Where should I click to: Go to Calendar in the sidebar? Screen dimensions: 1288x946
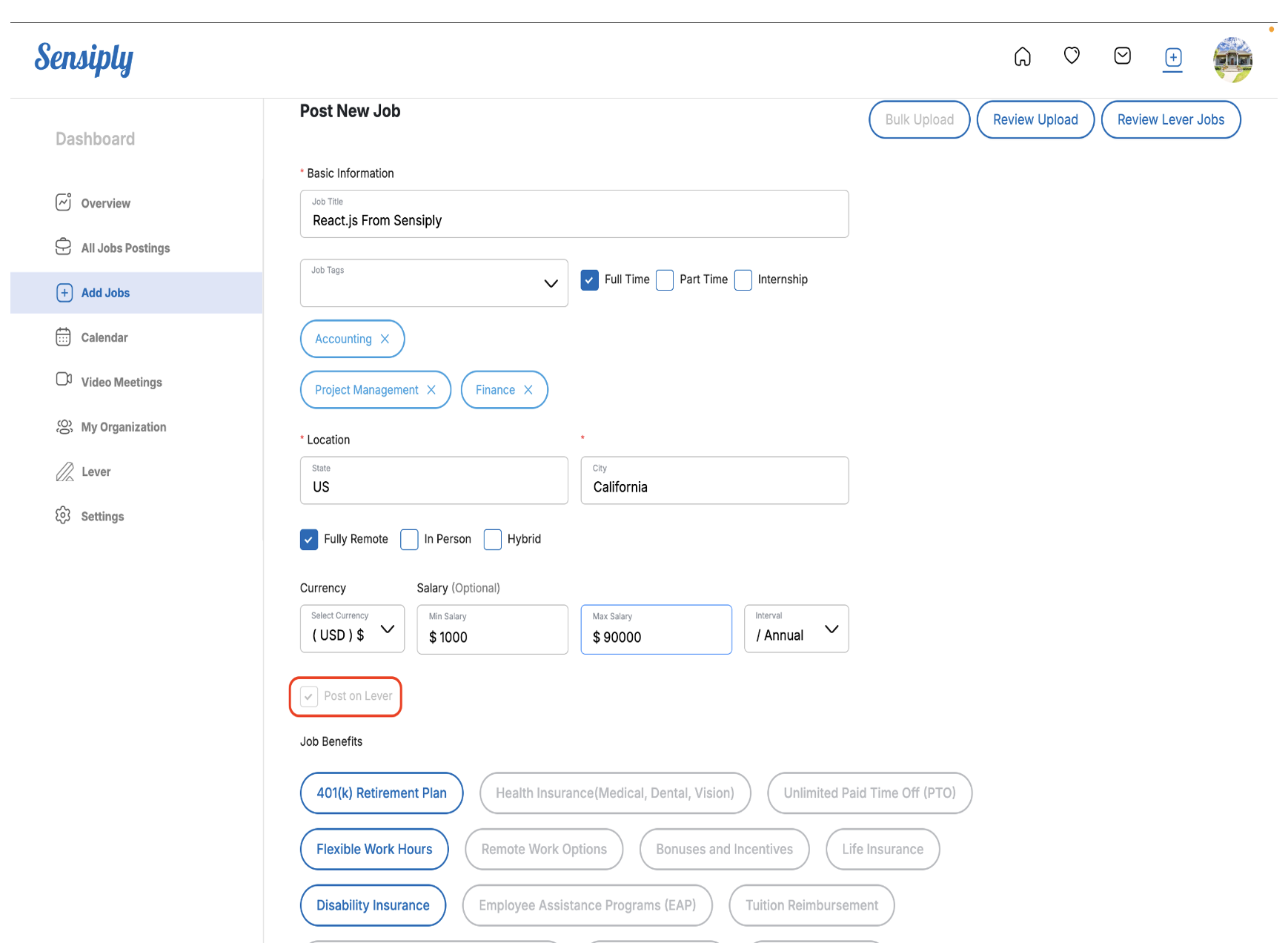pos(104,337)
